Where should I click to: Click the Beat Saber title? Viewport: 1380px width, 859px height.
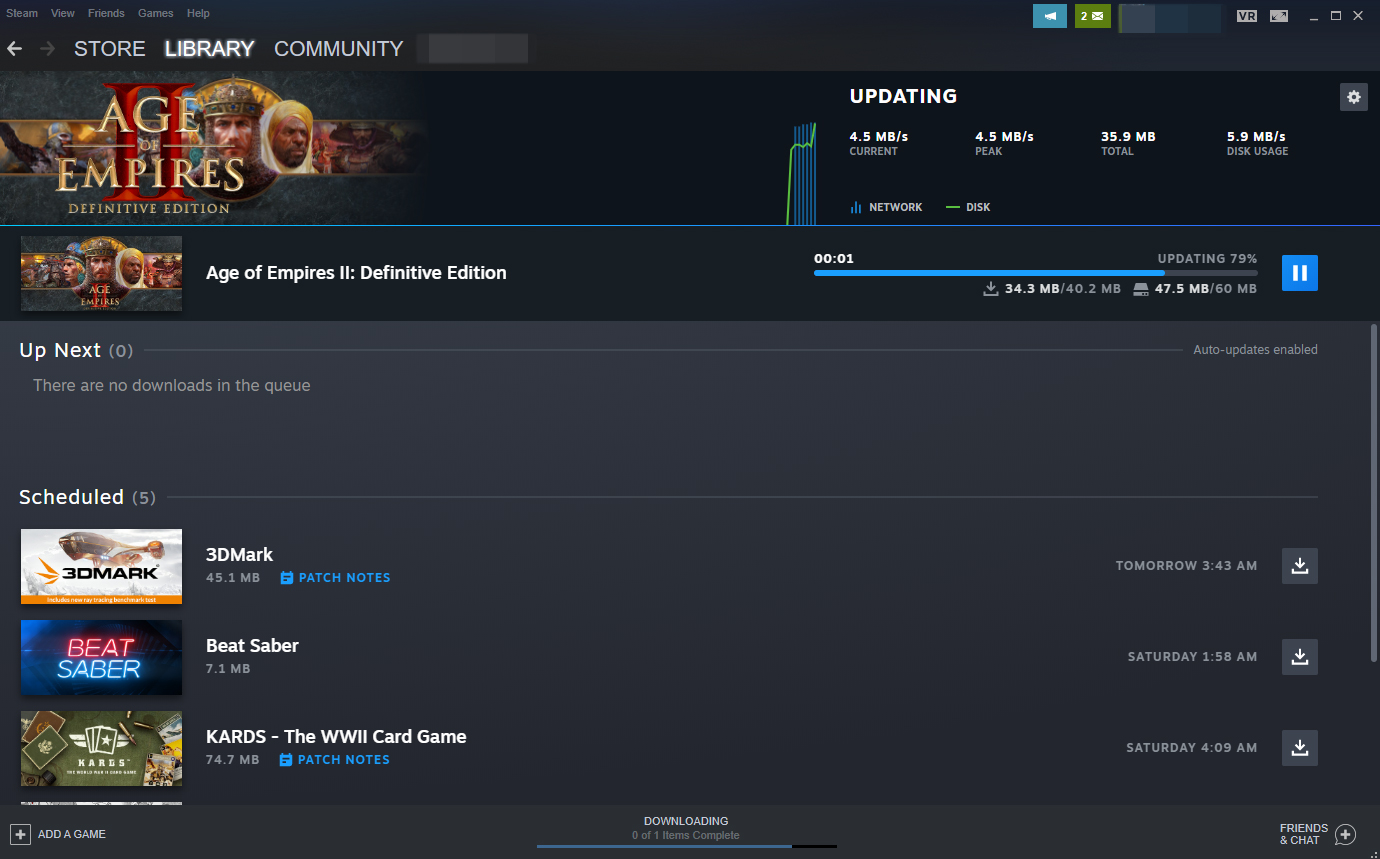pyautogui.click(x=252, y=646)
